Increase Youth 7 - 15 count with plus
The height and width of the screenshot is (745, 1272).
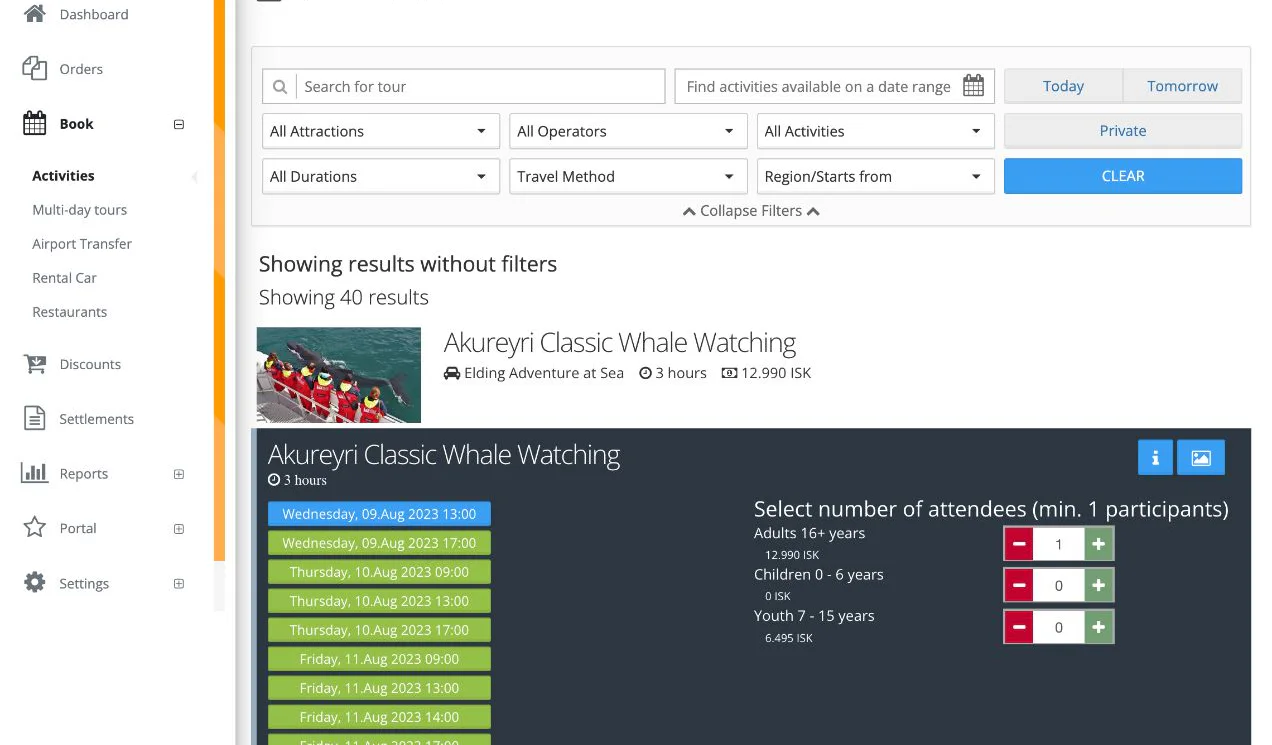click(1099, 627)
